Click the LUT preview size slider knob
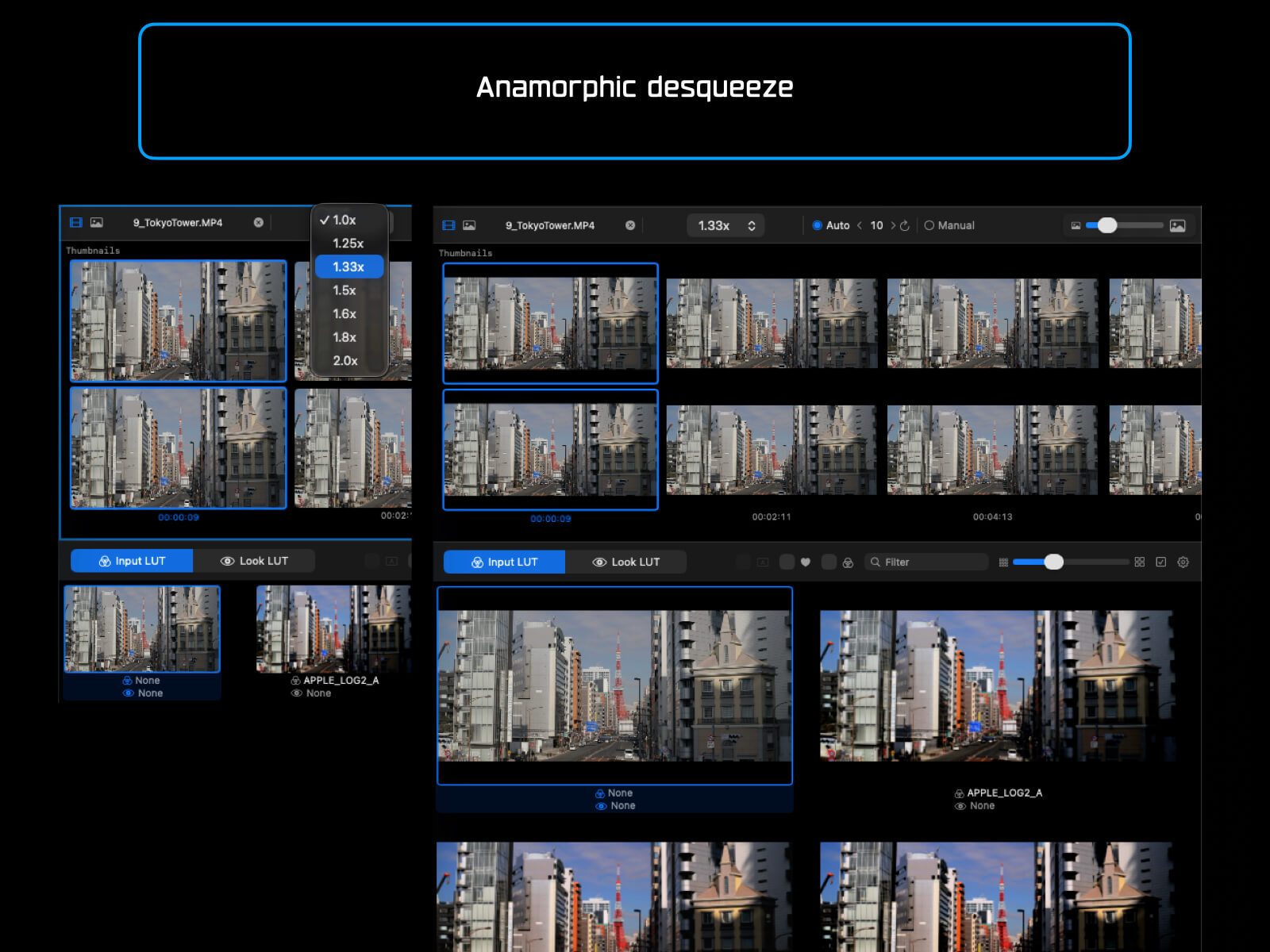This screenshot has height=952, width=1270. tap(1053, 562)
